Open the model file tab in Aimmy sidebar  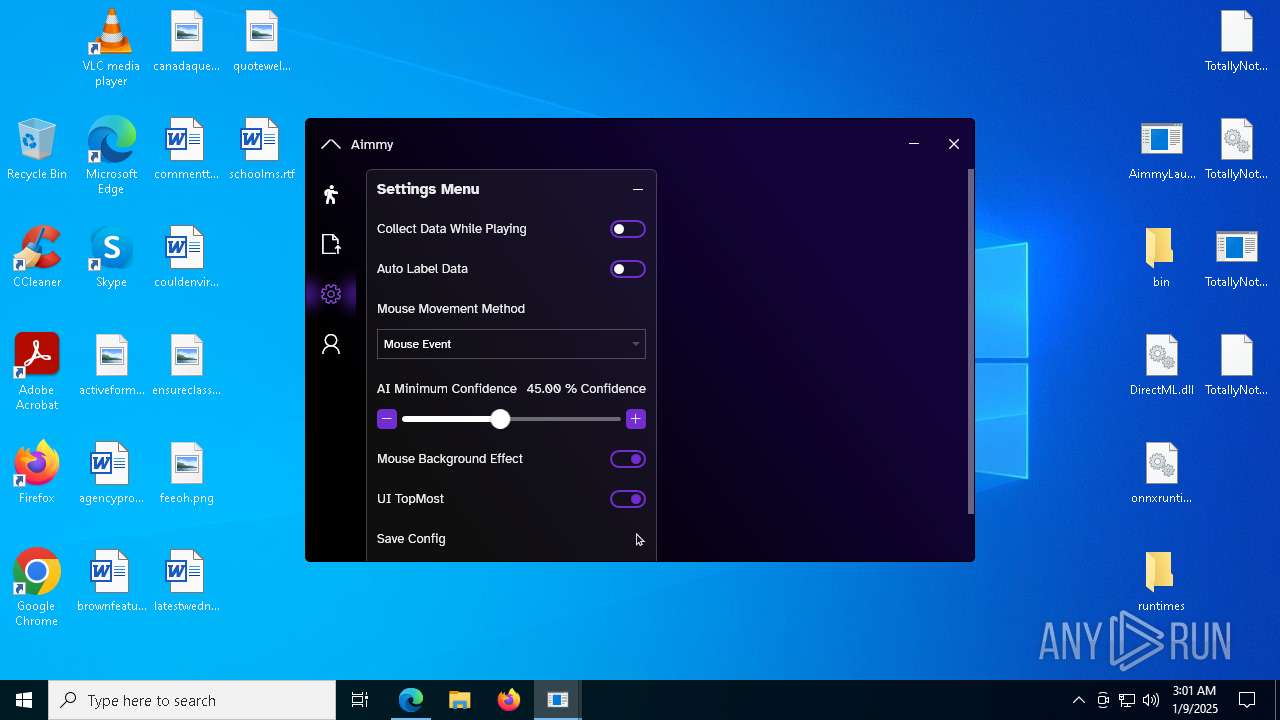[331, 244]
